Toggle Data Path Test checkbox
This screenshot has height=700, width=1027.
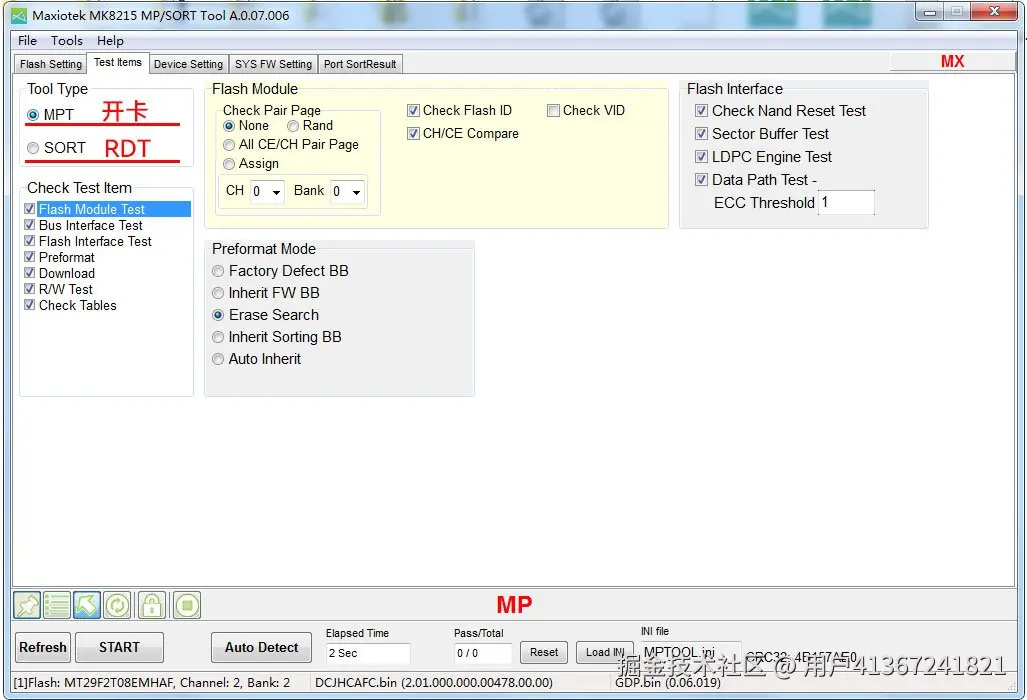(701, 179)
